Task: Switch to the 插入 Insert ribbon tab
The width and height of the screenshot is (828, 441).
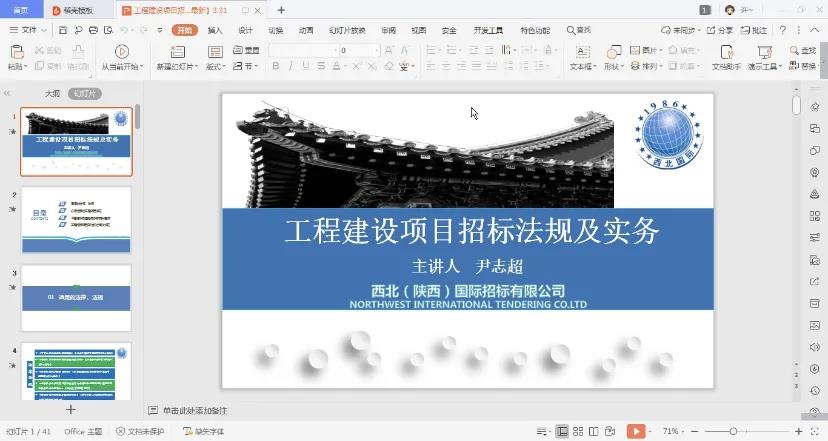Action: tap(215, 30)
